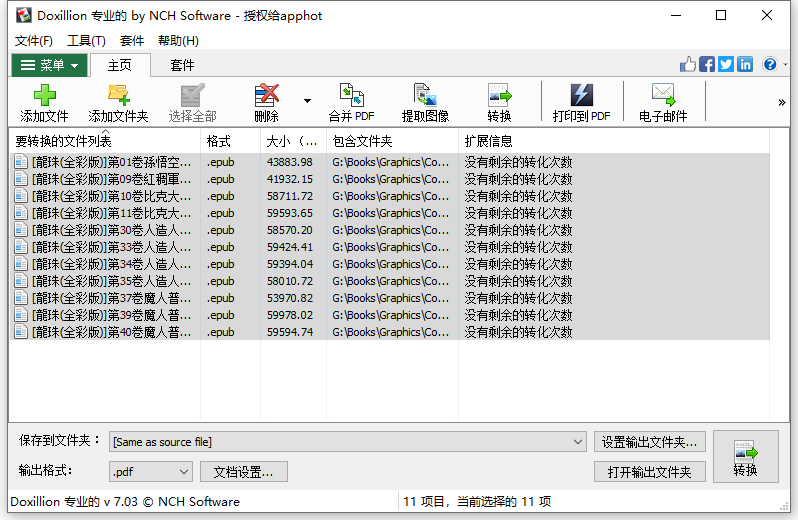Click the 设置输出文件夹... button
Image resolution: width=798 pixels, height=520 pixels.
click(x=649, y=442)
